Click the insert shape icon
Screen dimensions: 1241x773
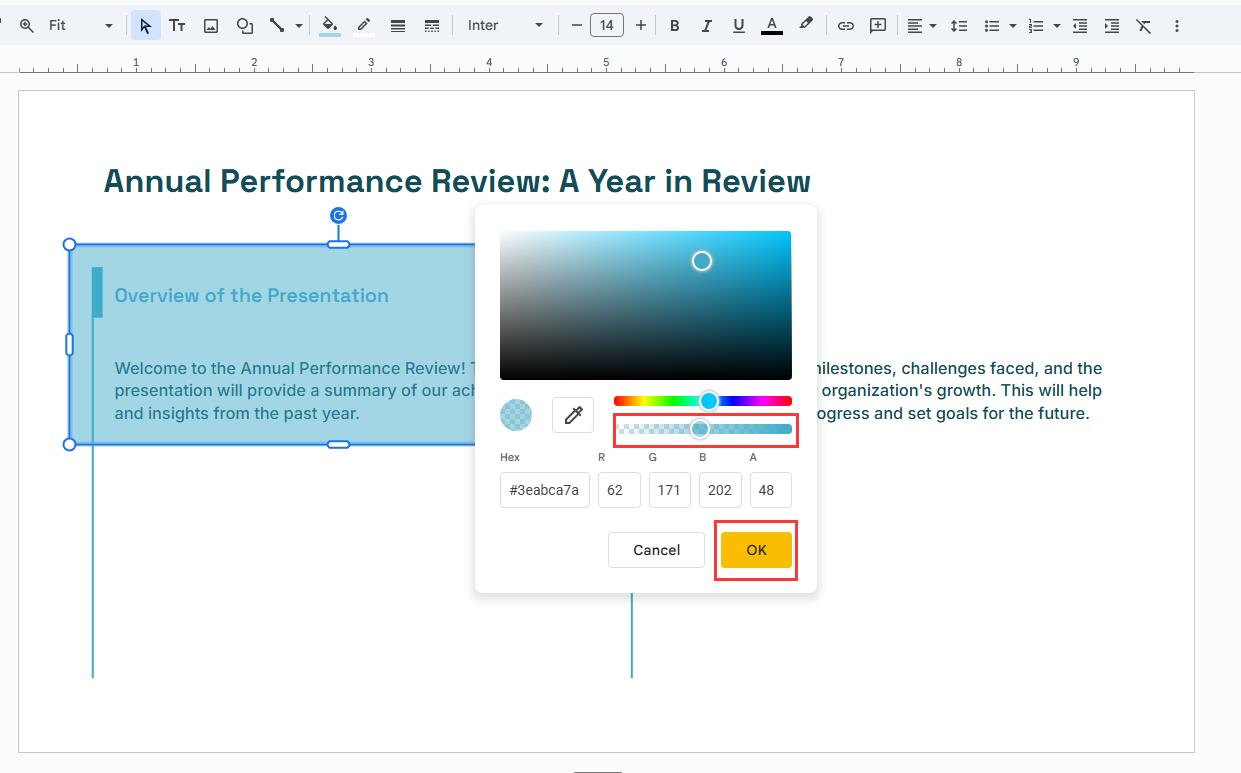(x=244, y=26)
